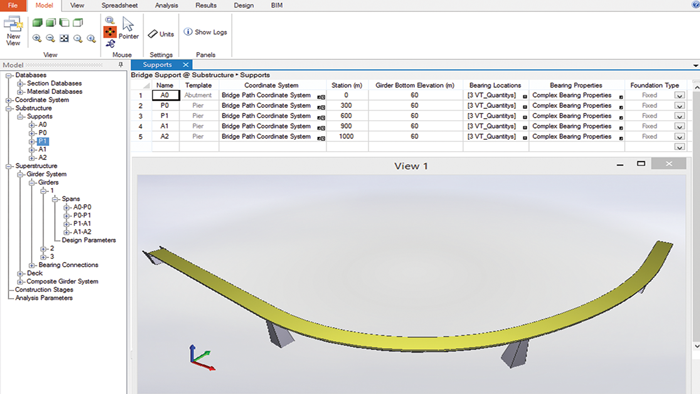Click the Zoom Out magnifier icon
Screen dimensions: 700x394
click(50, 39)
